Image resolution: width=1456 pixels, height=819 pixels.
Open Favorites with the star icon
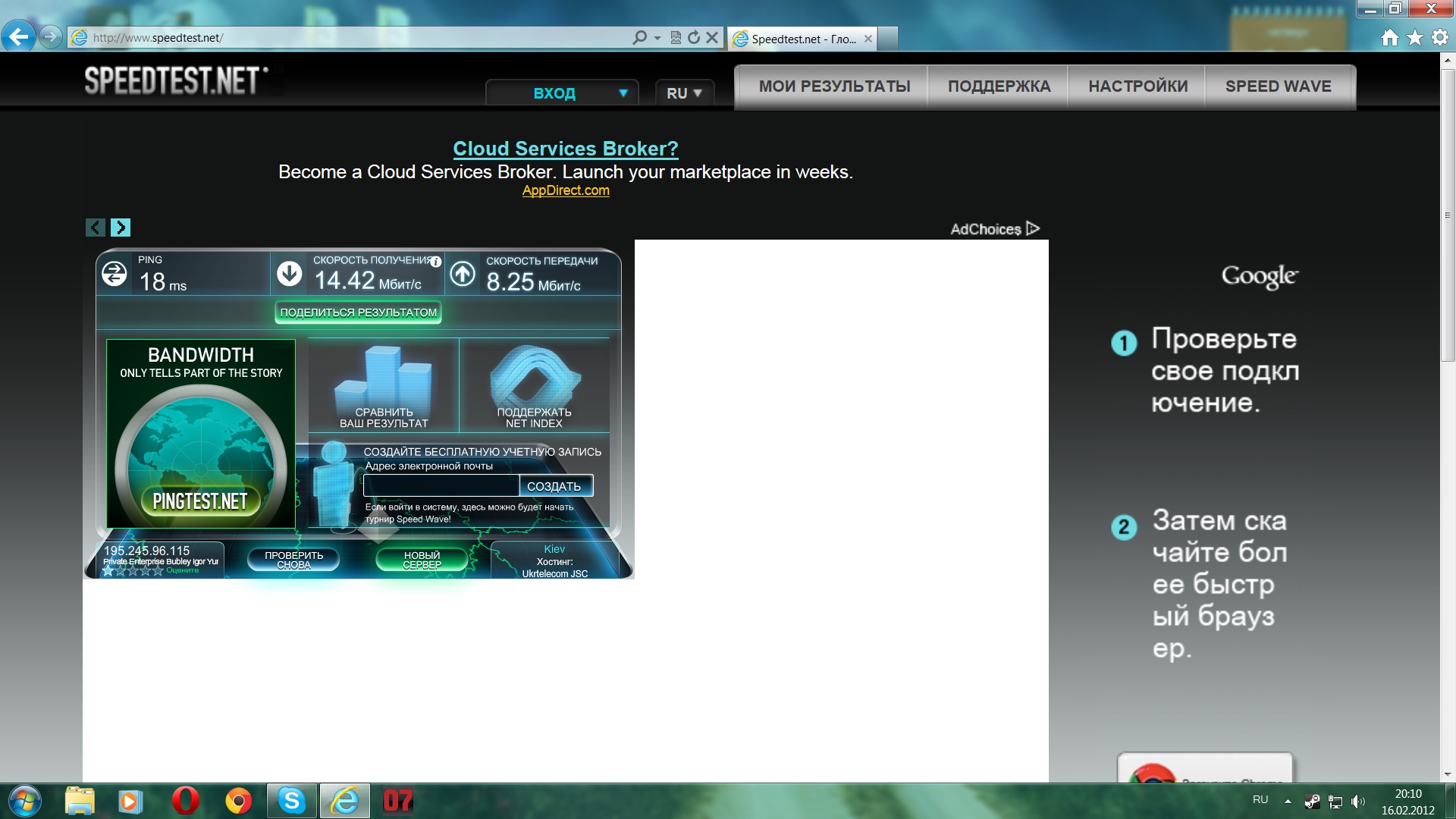click(1415, 37)
